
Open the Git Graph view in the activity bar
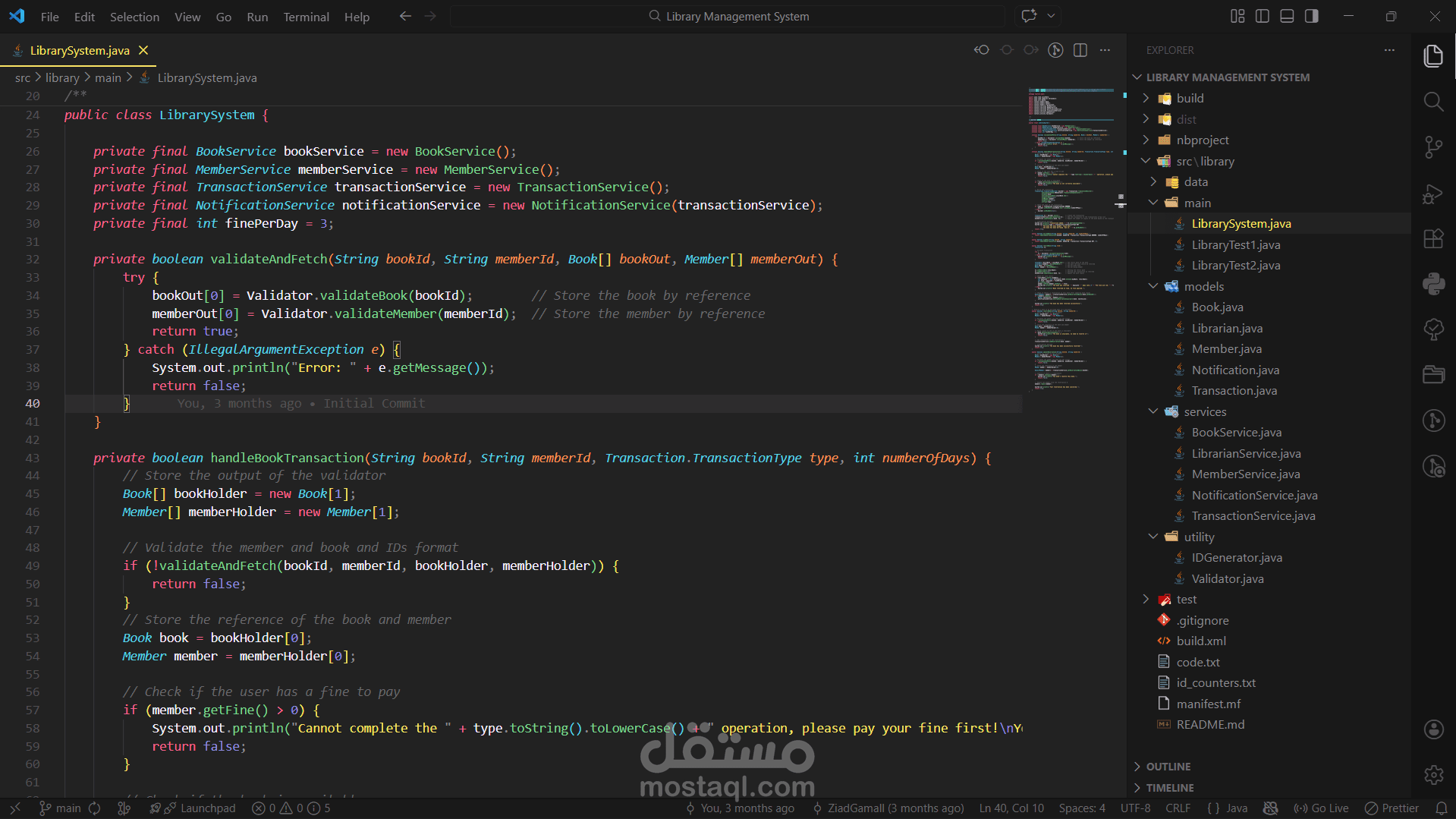1433,421
